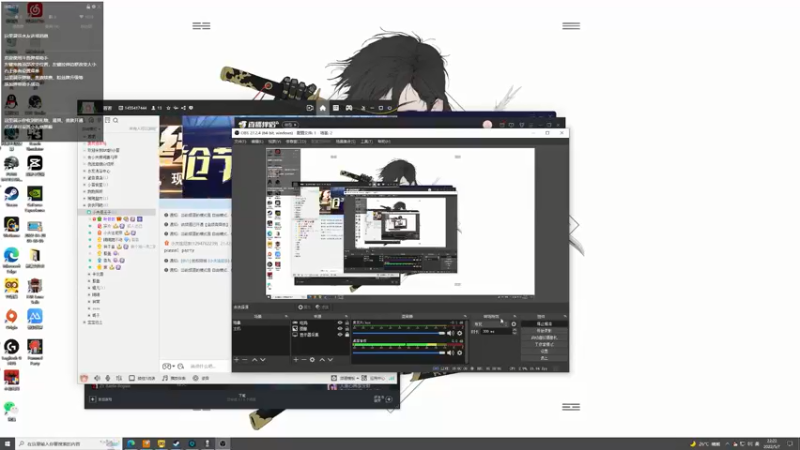The image size is (800, 450).
Task: Move scene up in OBS Scenes panel
Action: point(255,360)
